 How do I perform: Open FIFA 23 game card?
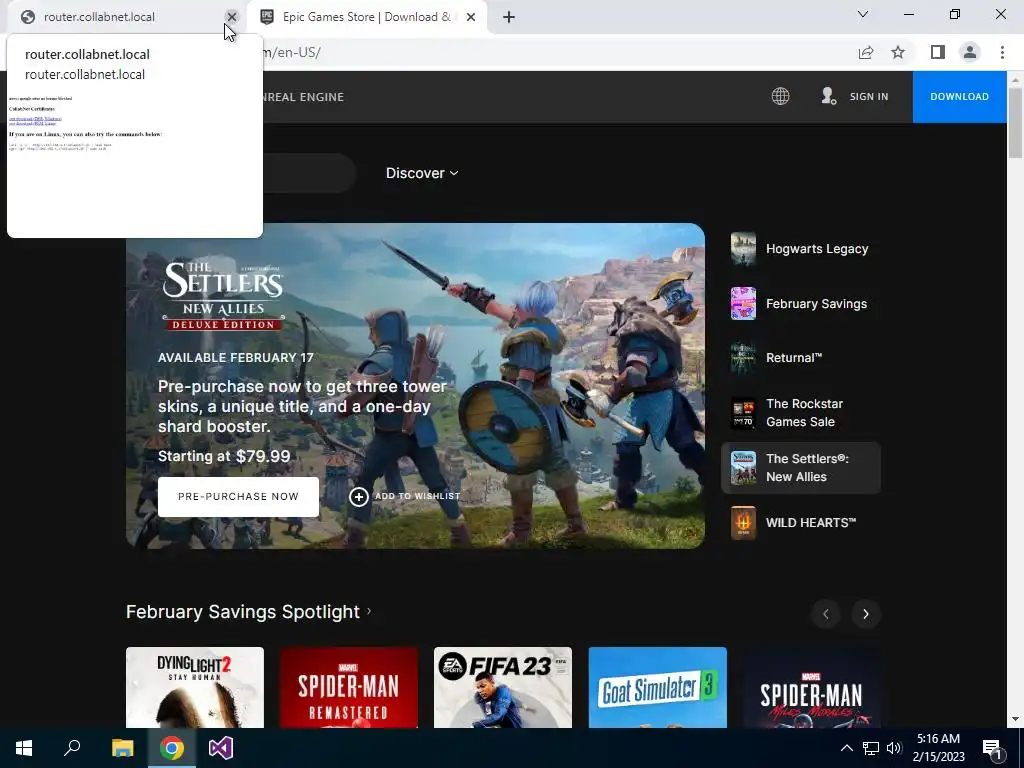pyautogui.click(x=503, y=687)
